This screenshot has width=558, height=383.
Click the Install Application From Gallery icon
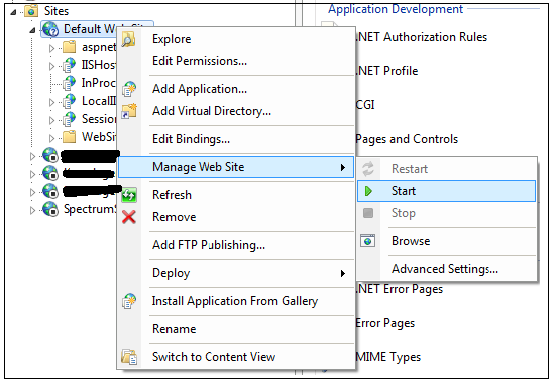pos(129,301)
